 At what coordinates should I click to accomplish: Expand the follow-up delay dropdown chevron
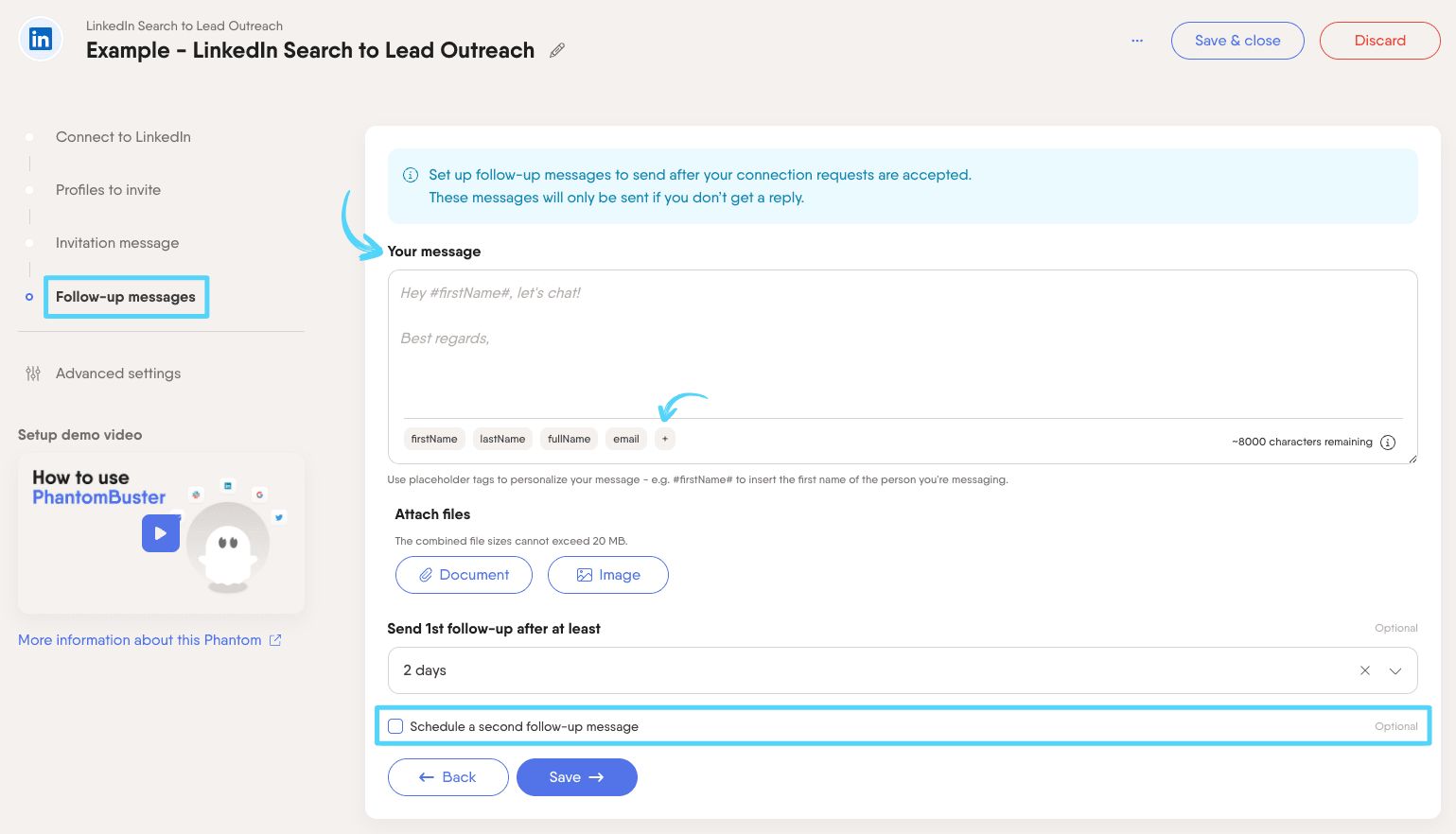1395,670
